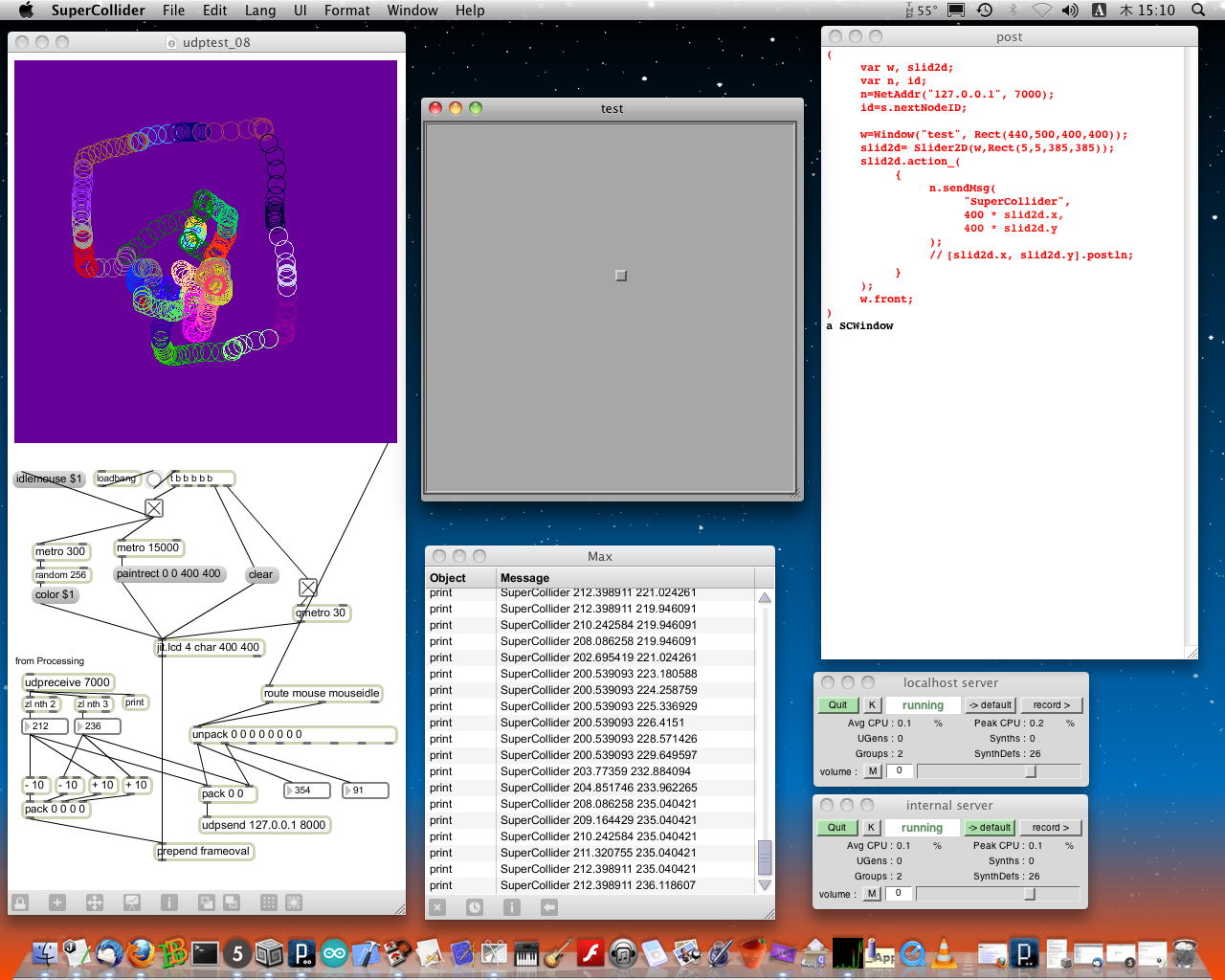The height and width of the screenshot is (980, 1225).
Task: Click the internal server volume slider handle
Action: (x=1030, y=894)
